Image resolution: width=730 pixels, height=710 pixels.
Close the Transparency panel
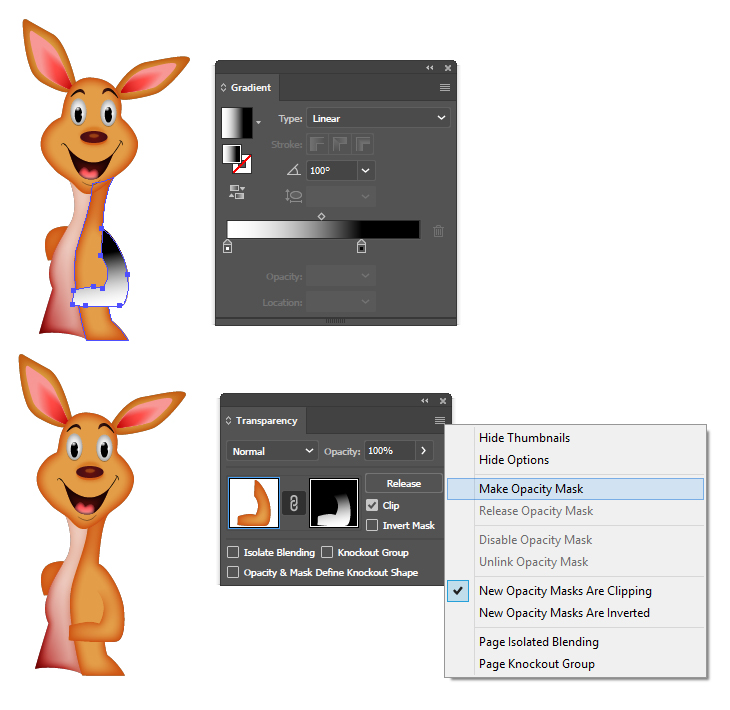(443, 401)
